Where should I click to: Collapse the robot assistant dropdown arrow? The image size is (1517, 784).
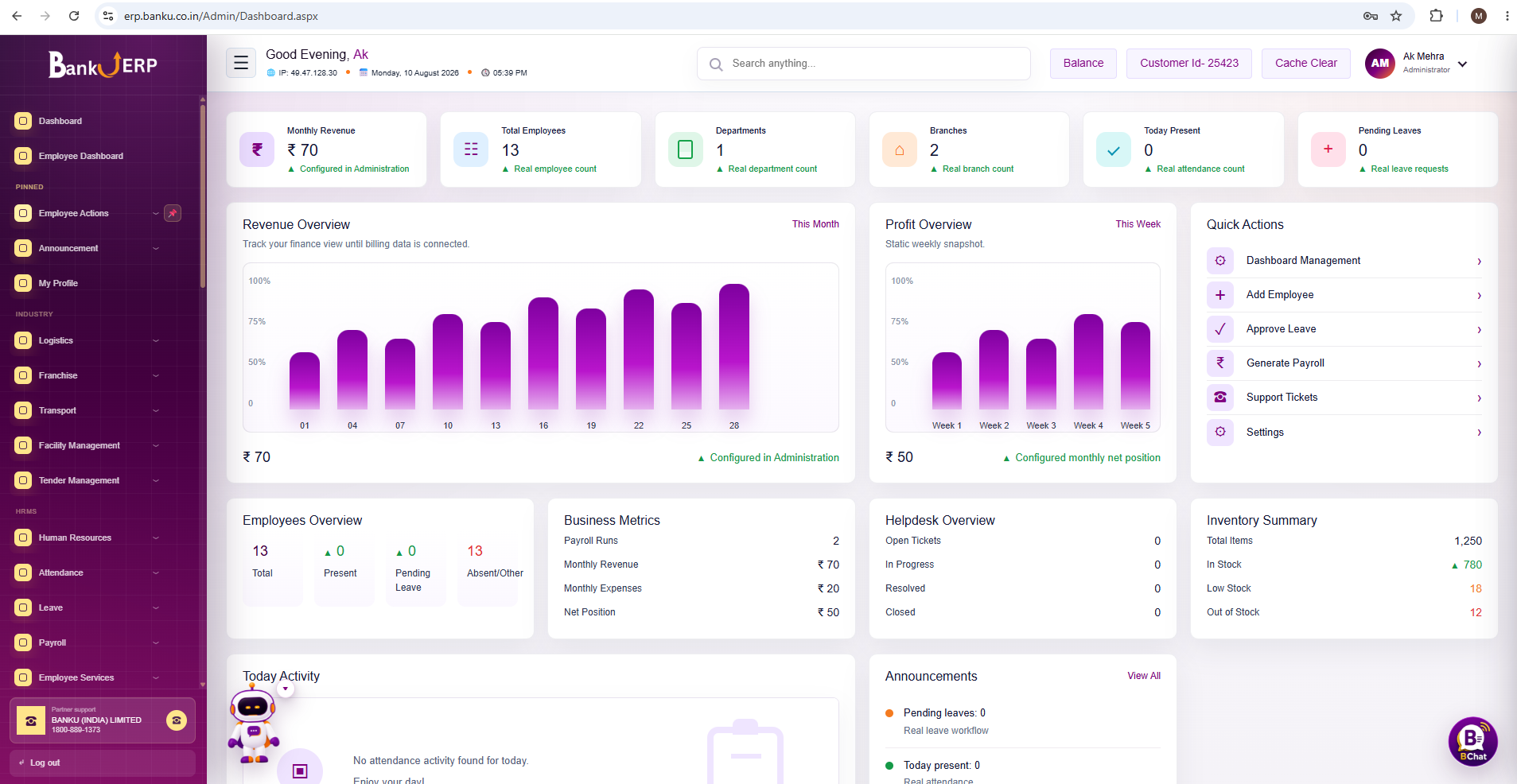286,689
